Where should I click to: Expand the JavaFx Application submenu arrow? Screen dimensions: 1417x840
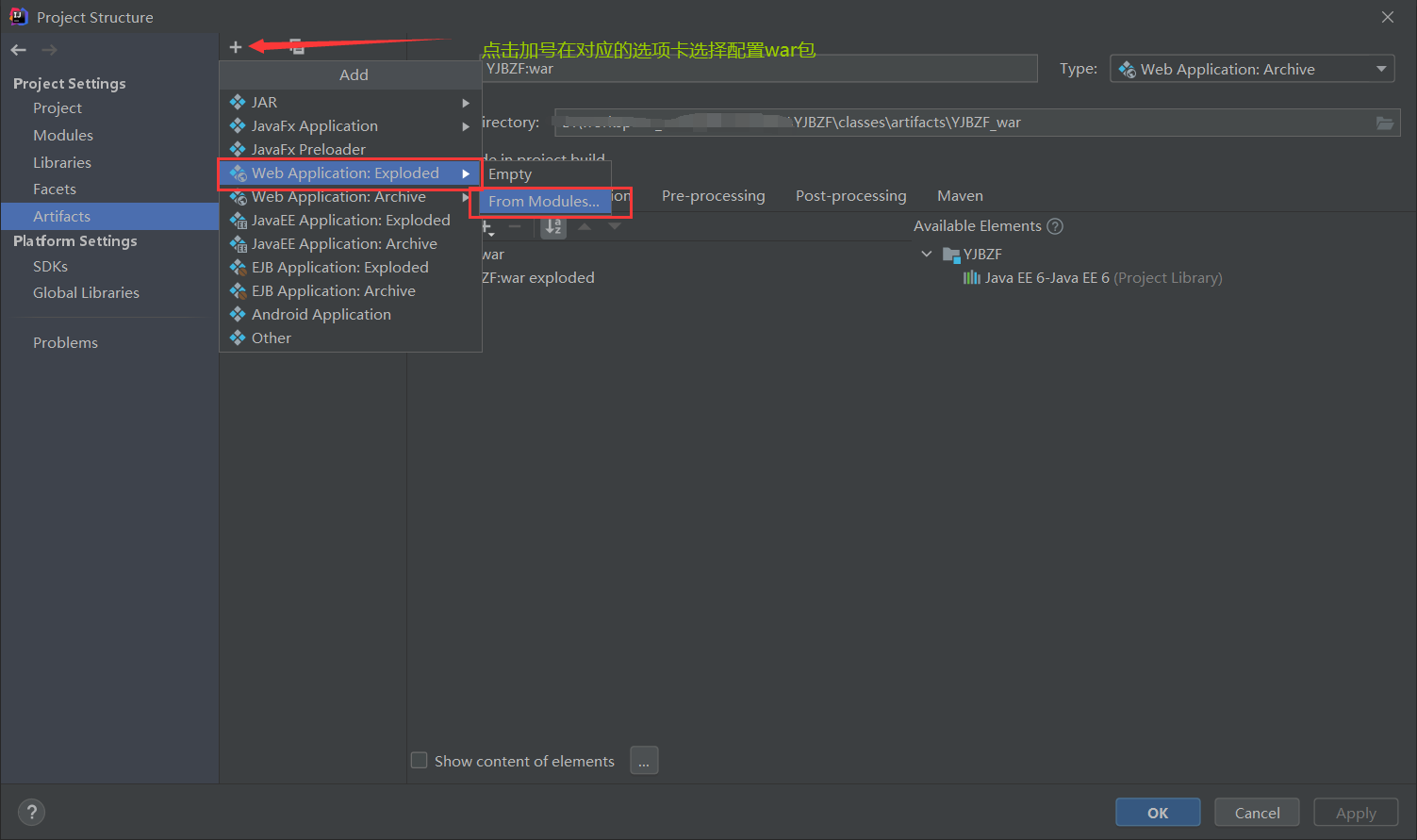click(x=466, y=126)
